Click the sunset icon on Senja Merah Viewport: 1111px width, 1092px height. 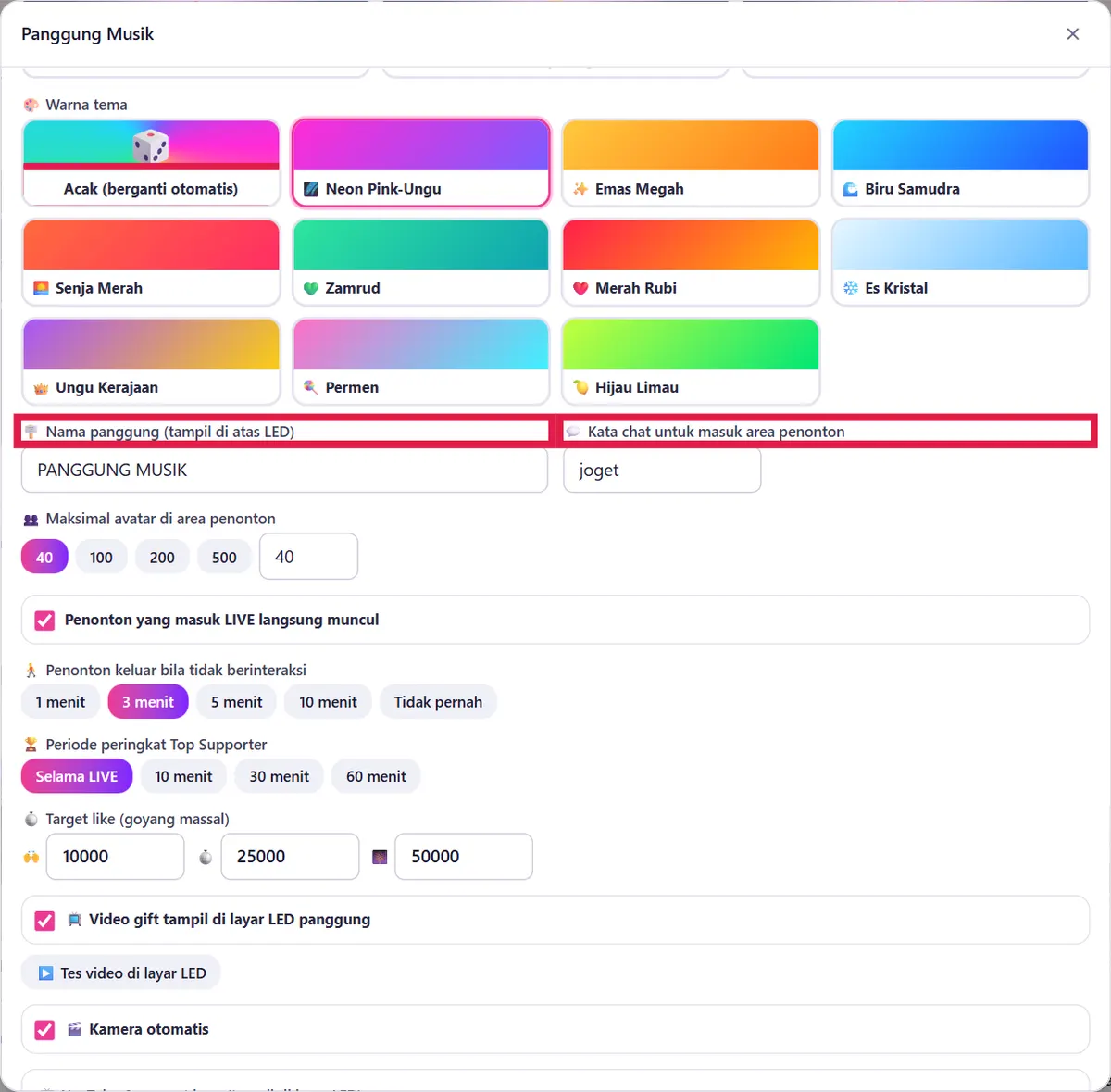pyautogui.click(x=41, y=288)
